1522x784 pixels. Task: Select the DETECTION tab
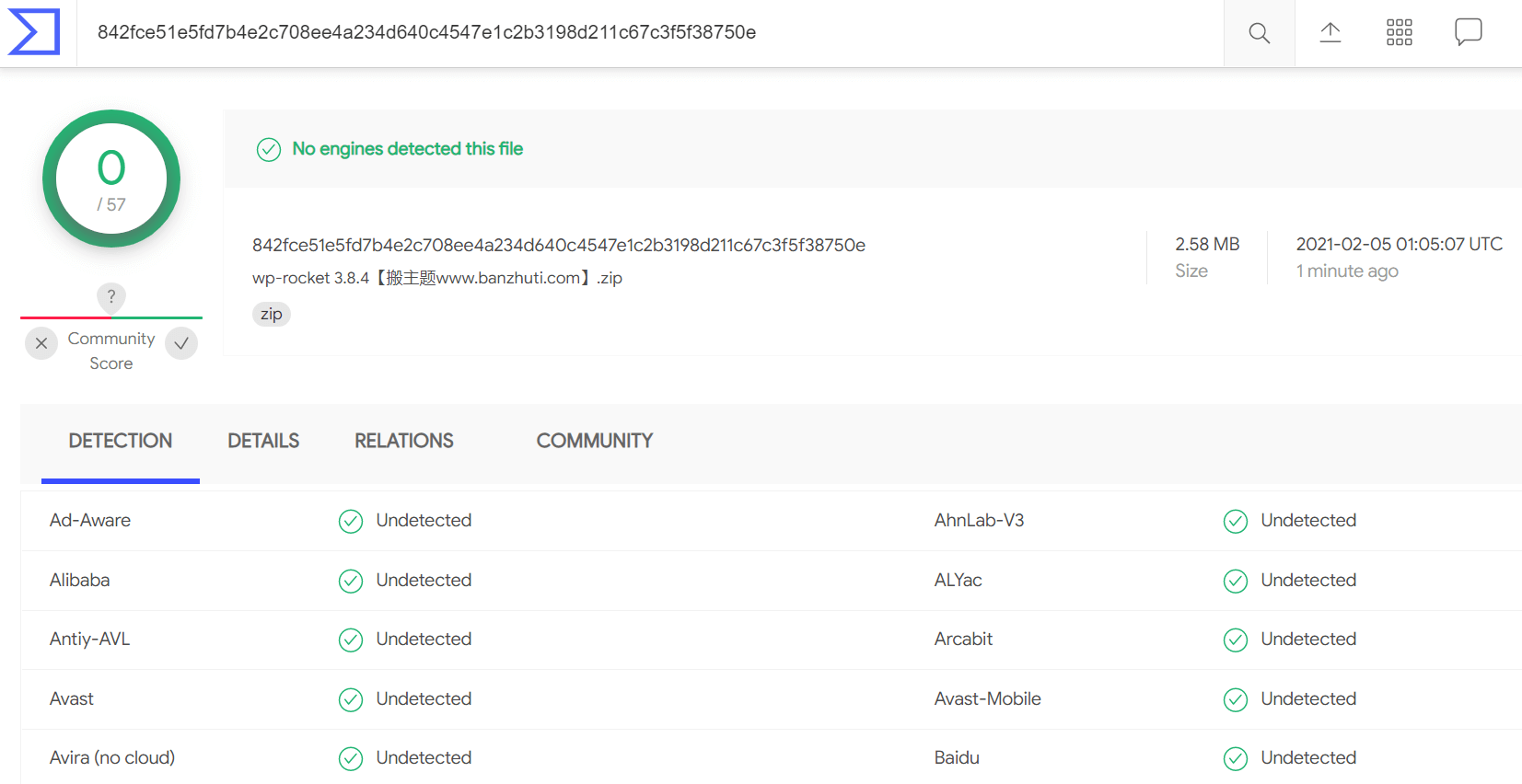click(121, 441)
